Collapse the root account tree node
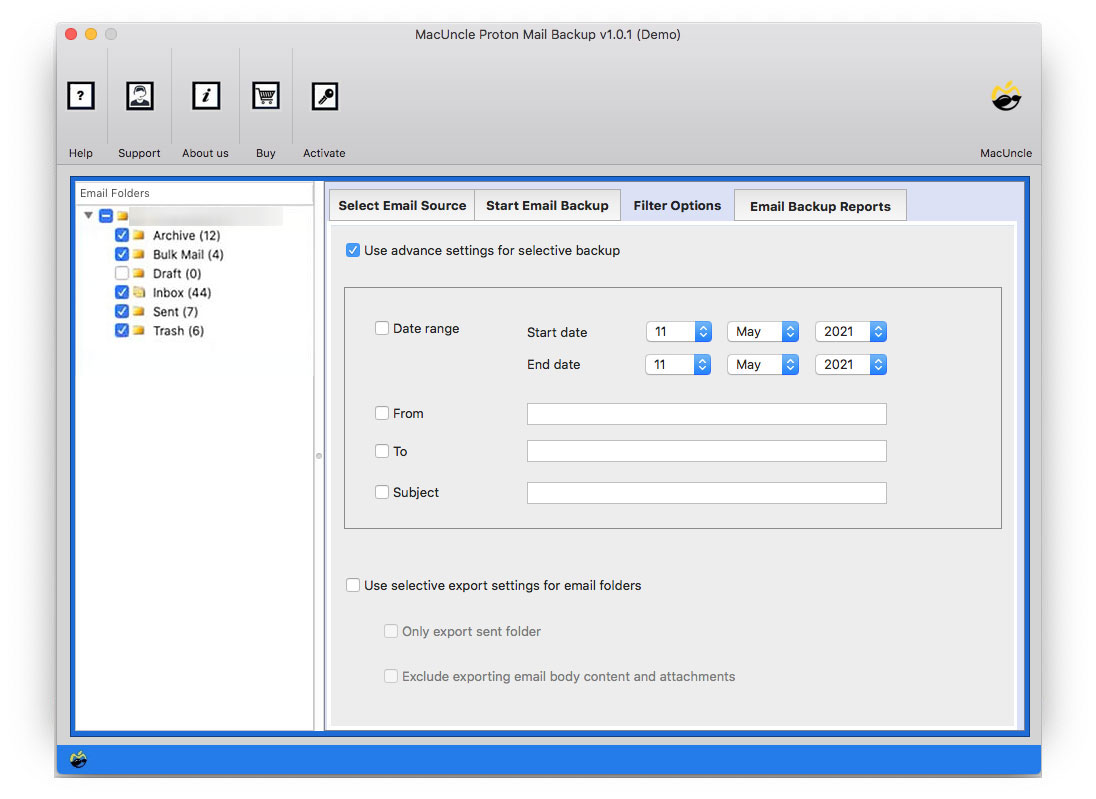 point(89,215)
